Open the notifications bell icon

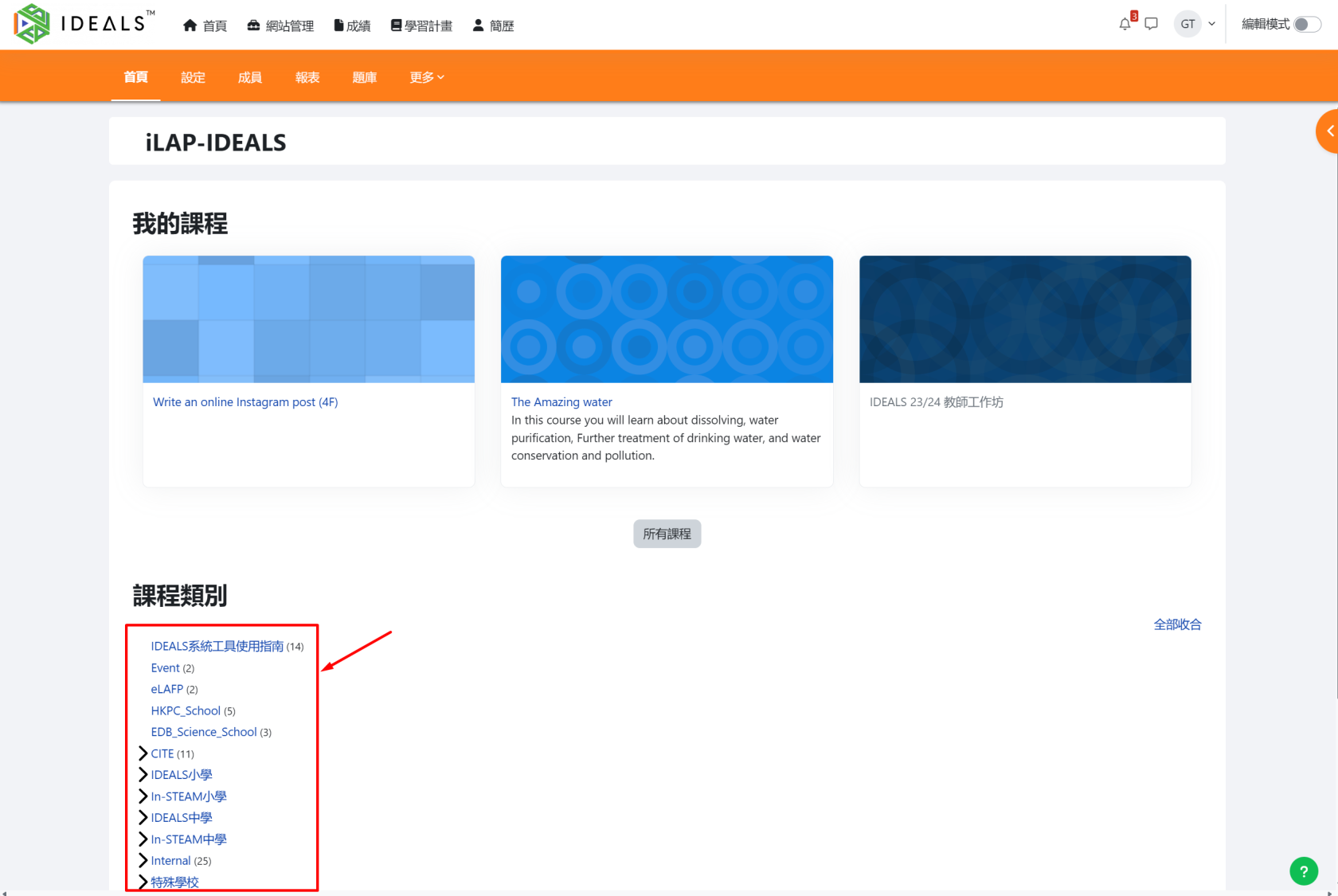point(1125,24)
